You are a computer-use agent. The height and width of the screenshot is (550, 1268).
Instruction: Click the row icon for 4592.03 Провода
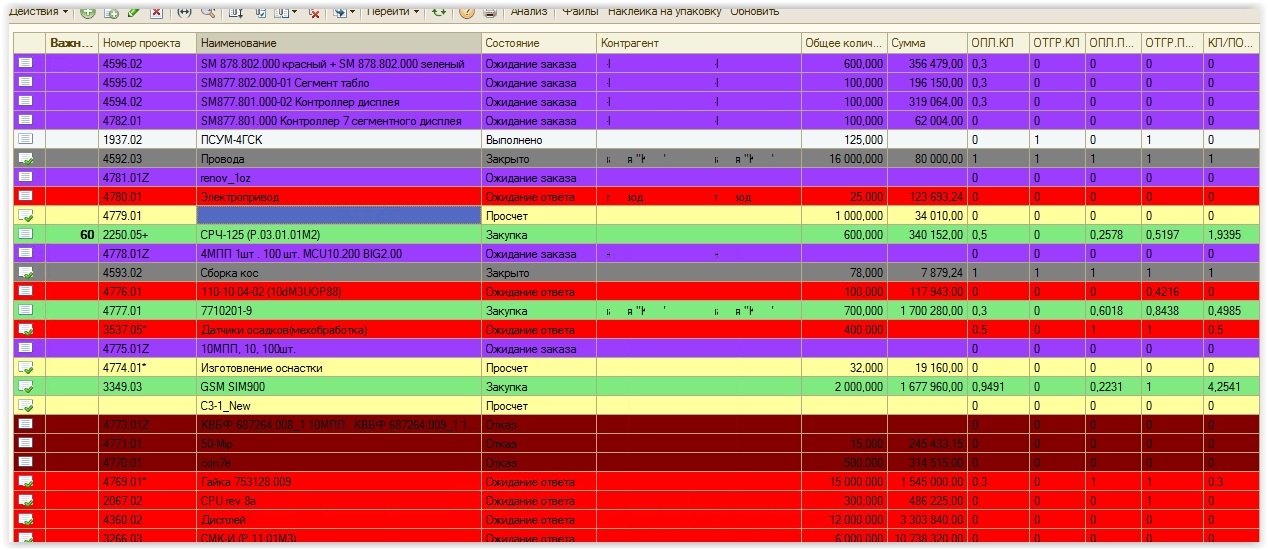pos(25,158)
